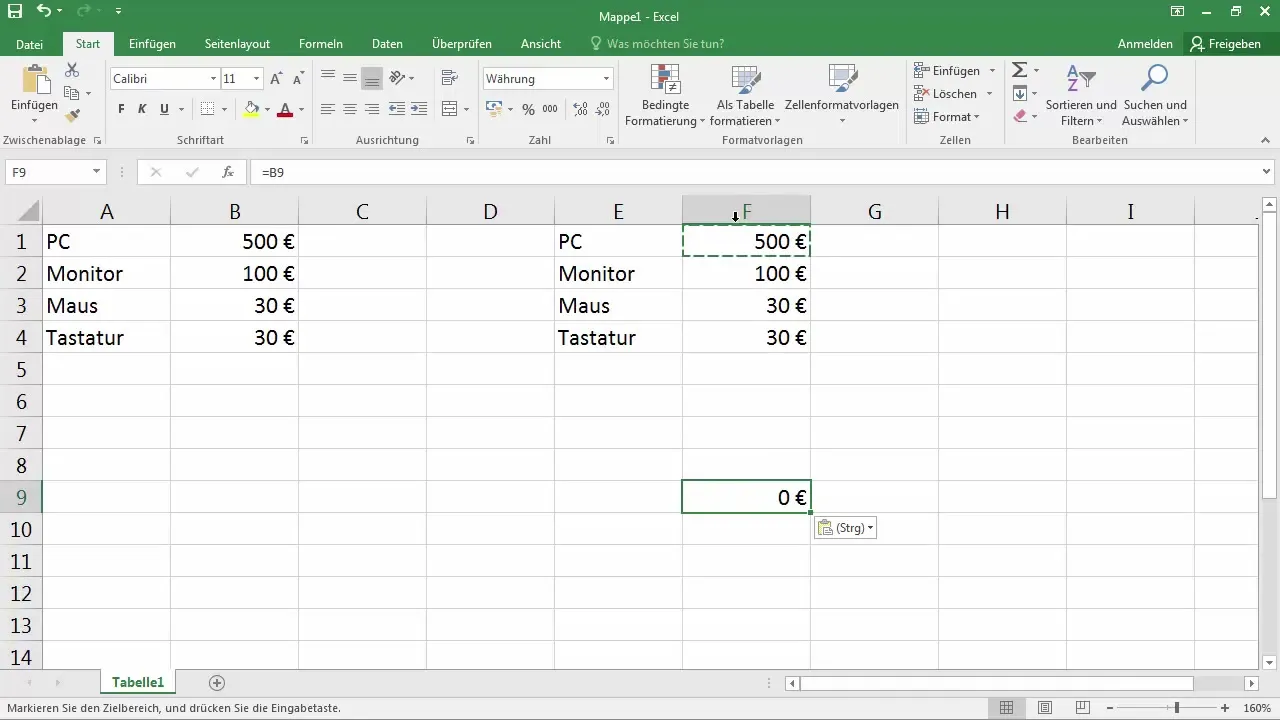Click the fill down arrow icon in Bearbeiten
Screen dimensions: 1280x720
point(1019,93)
